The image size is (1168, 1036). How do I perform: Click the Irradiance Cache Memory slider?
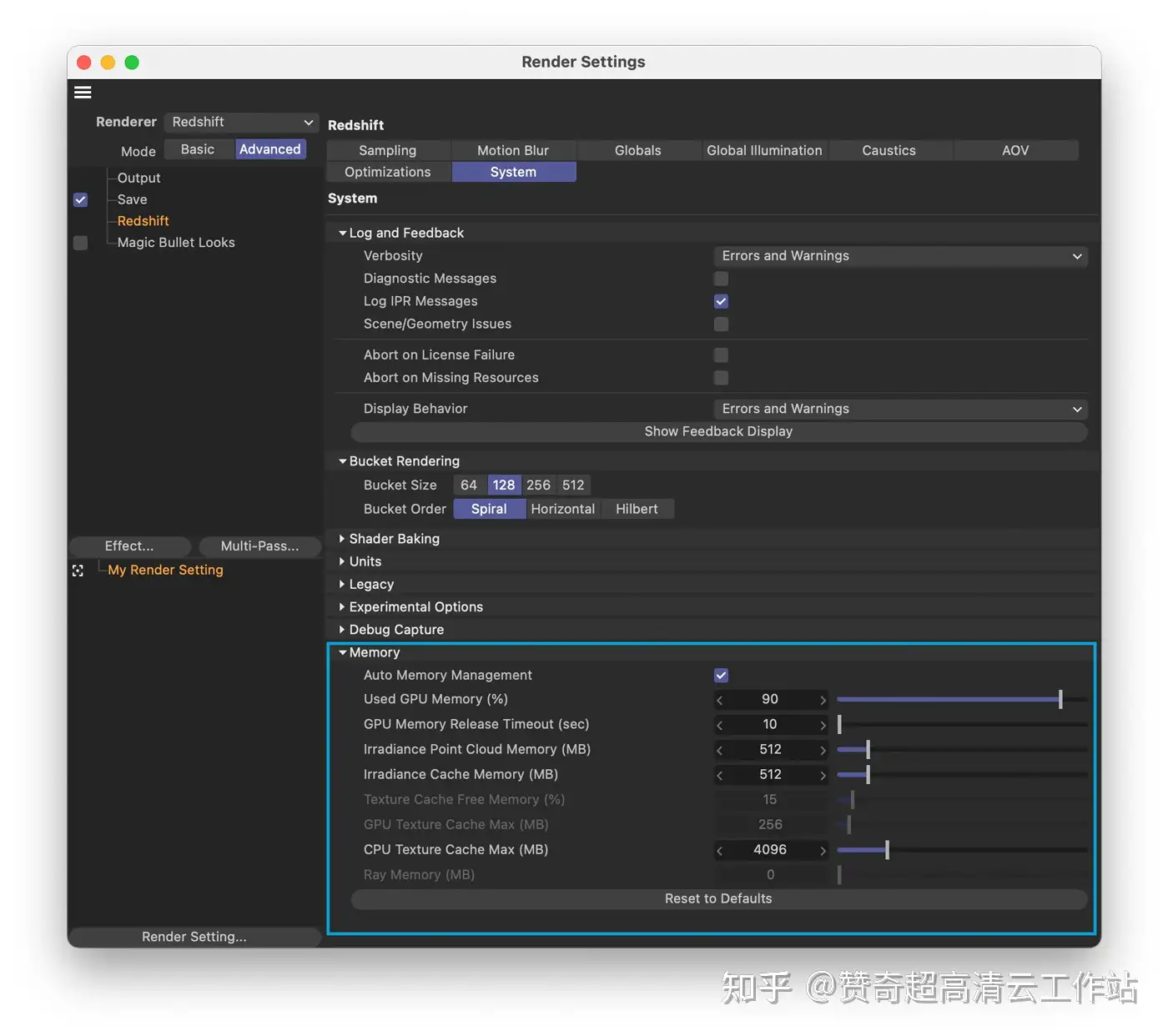click(x=962, y=775)
